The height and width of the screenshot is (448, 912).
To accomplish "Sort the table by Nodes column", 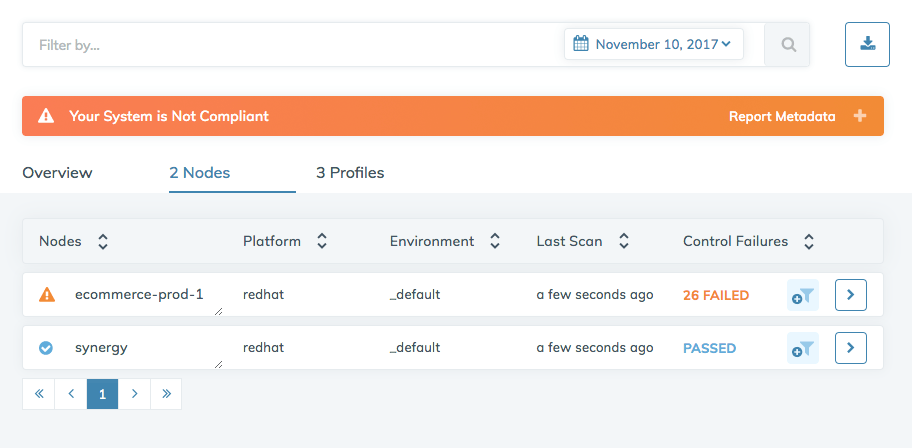I will 102,241.
